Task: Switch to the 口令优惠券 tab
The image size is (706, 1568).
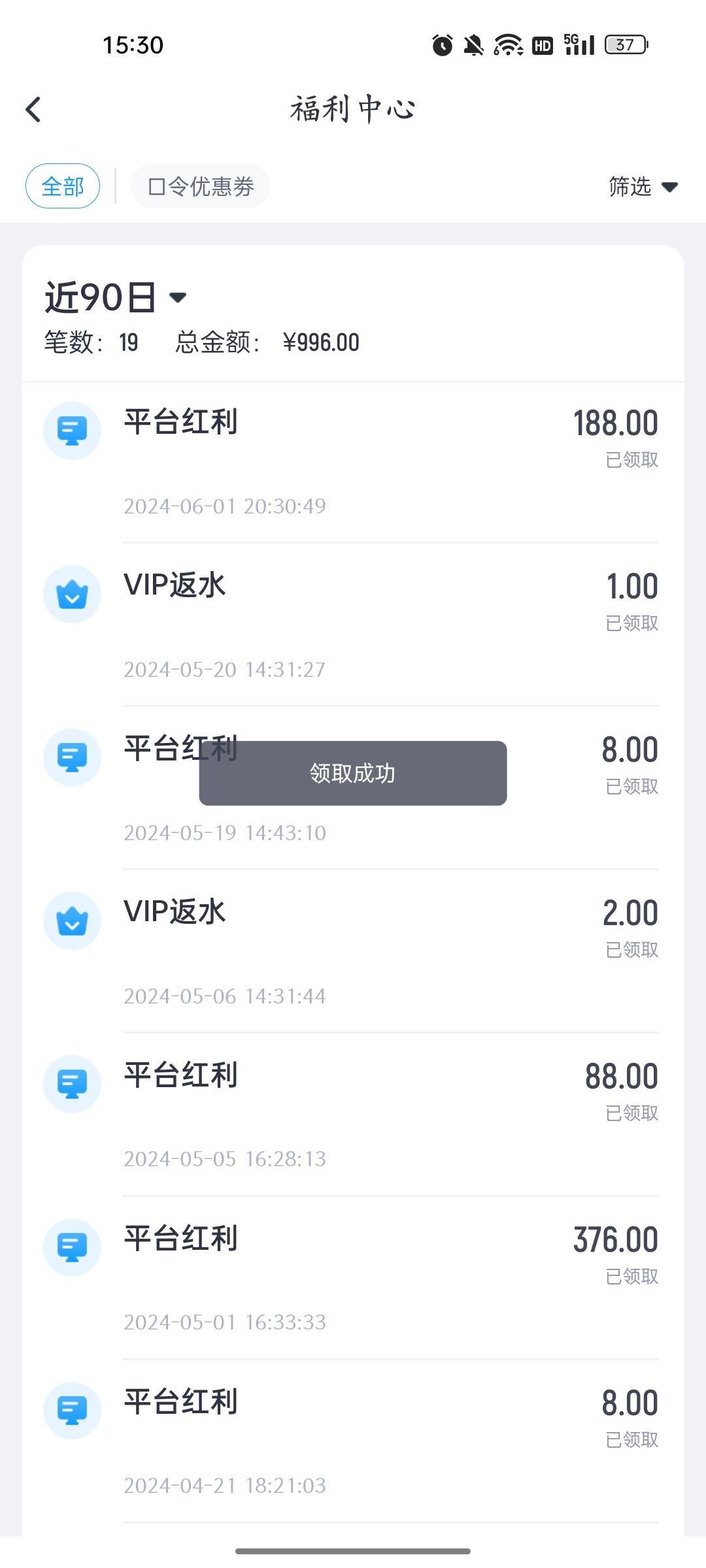Action: pos(201,187)
